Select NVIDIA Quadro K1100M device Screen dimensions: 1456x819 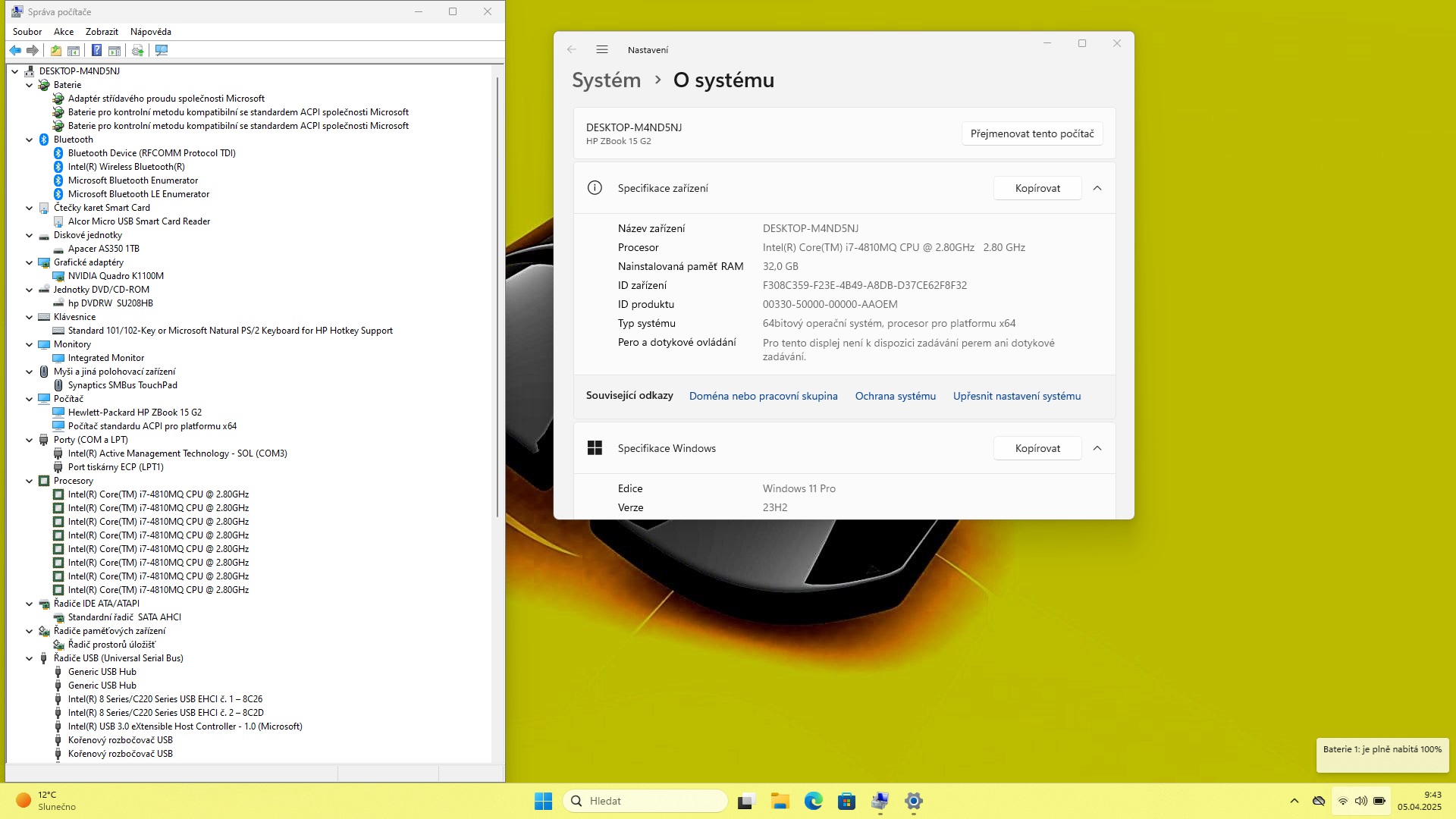tap(116, 276)
